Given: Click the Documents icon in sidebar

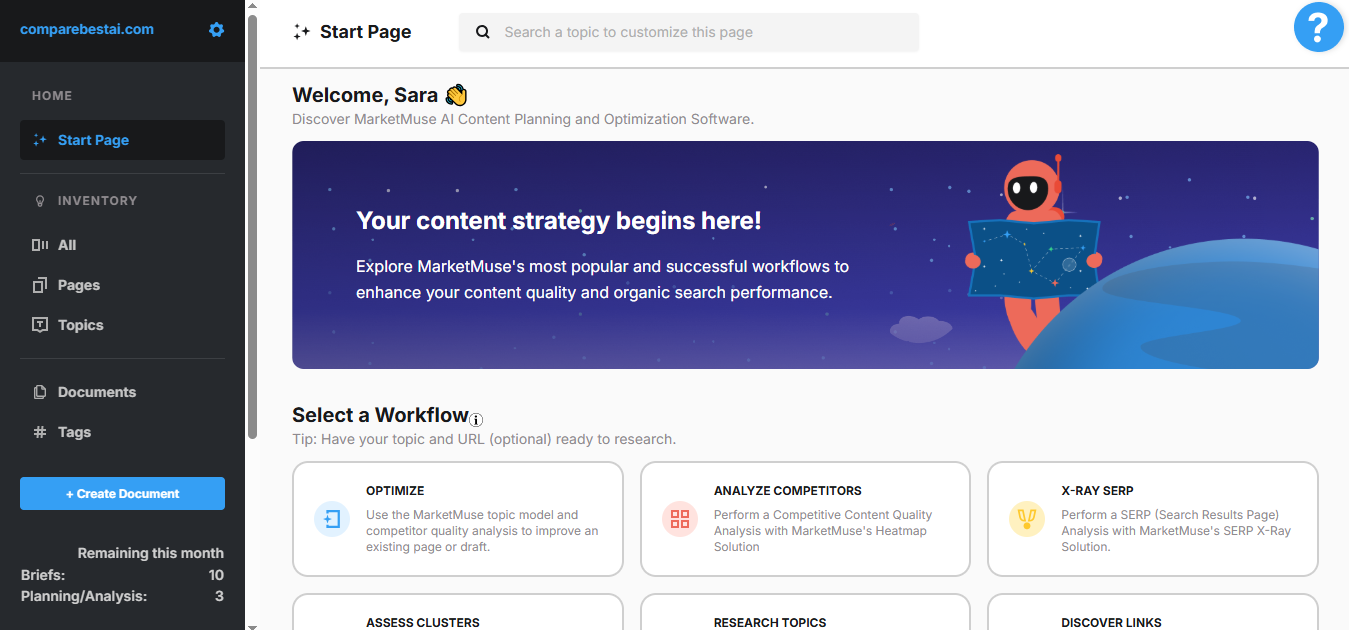Looking at the screenshot, I should (40, 392).
